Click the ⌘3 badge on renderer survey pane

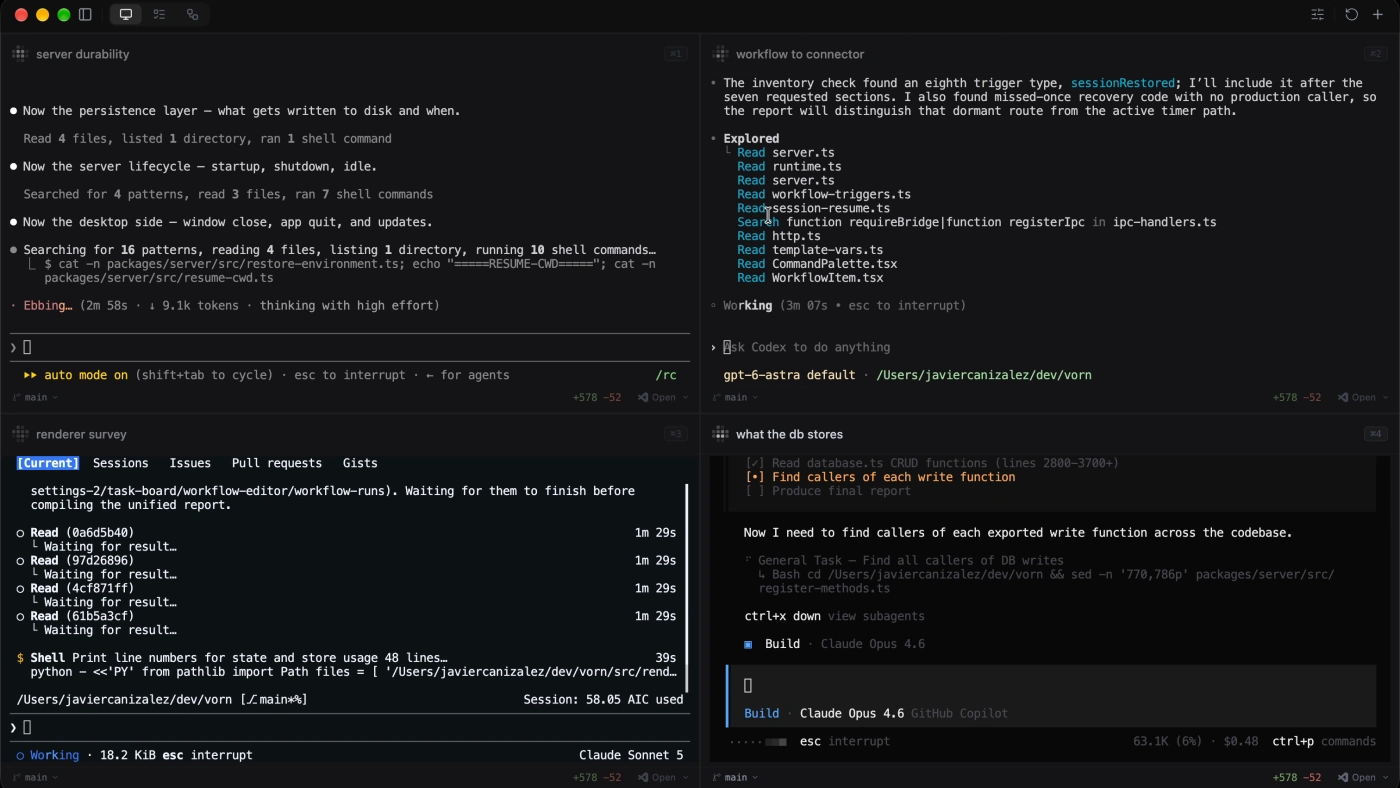click(x=676, y=434)
